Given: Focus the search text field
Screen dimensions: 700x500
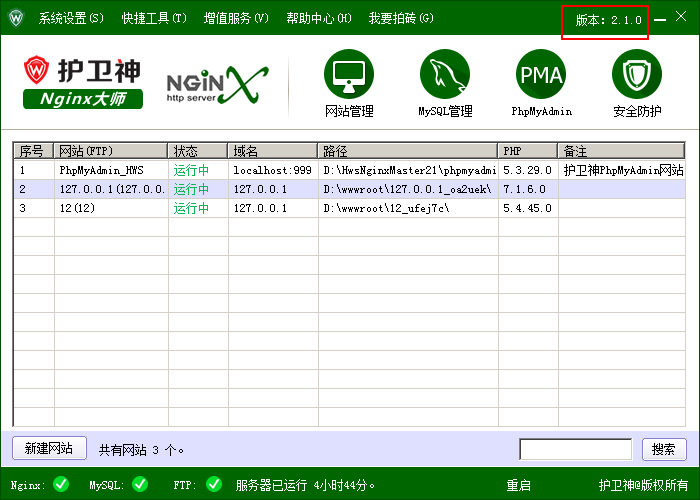Looking at the screenshot, I should coord(575,449).
